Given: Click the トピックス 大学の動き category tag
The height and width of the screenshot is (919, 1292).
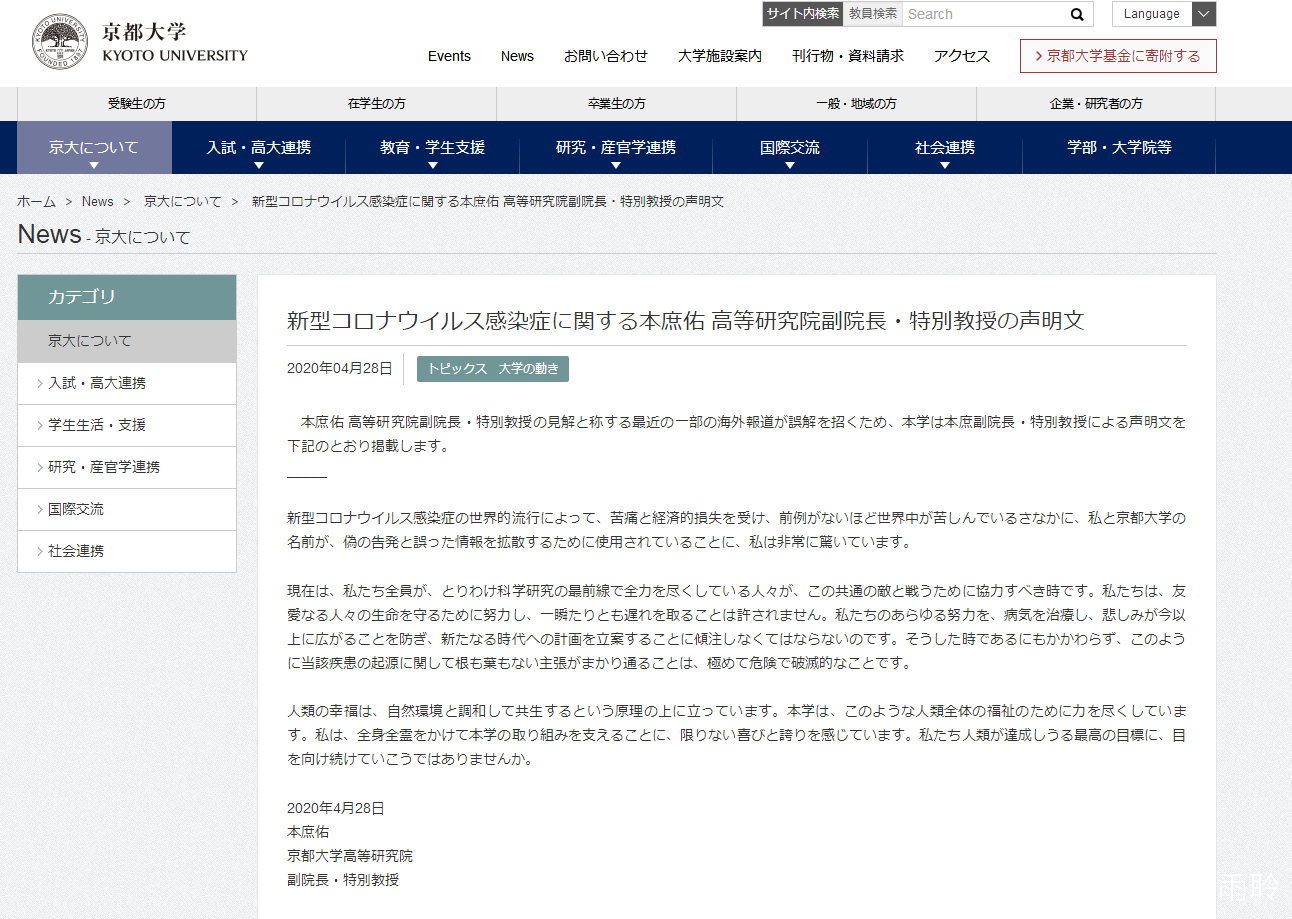Looking at the screenshot, I should (x=493, y=368).
